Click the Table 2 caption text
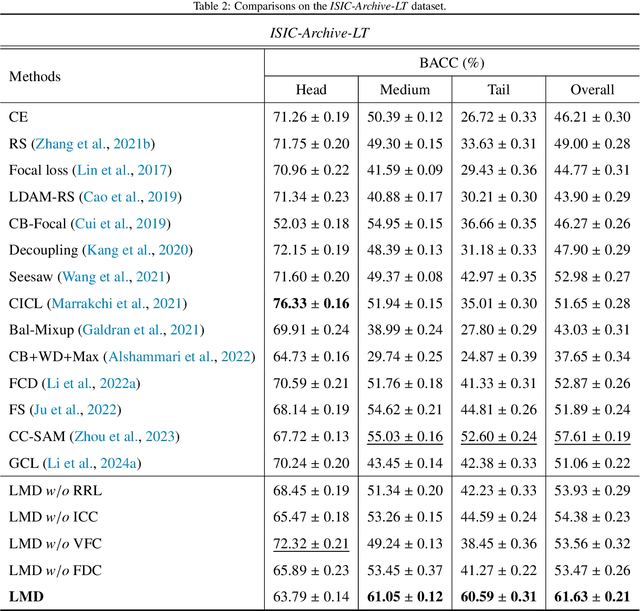Screen dimensions: 640x611 [x=320, y=8]
